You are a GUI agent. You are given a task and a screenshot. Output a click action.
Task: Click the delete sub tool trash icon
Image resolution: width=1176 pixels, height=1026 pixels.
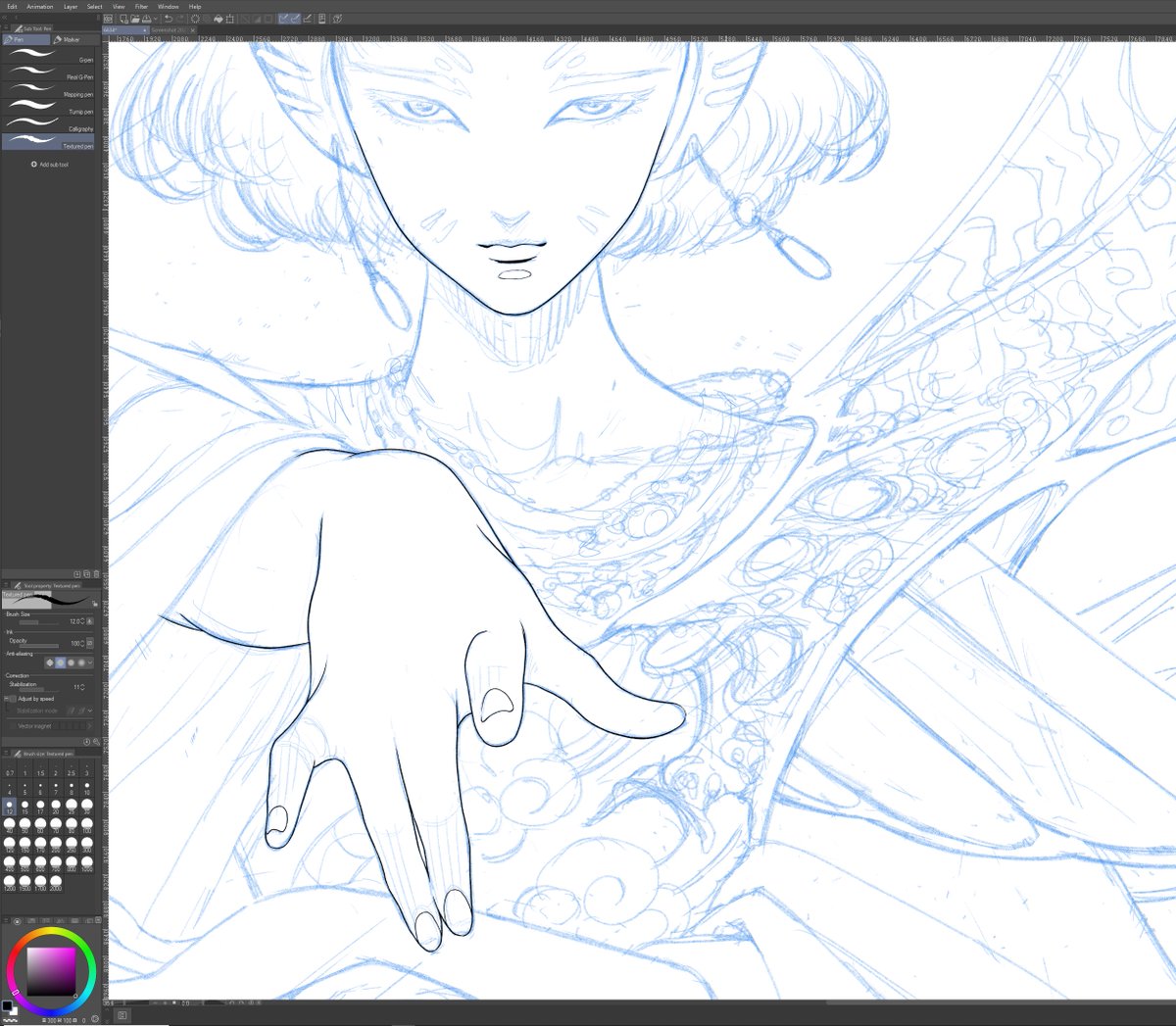tap(95, 574)
